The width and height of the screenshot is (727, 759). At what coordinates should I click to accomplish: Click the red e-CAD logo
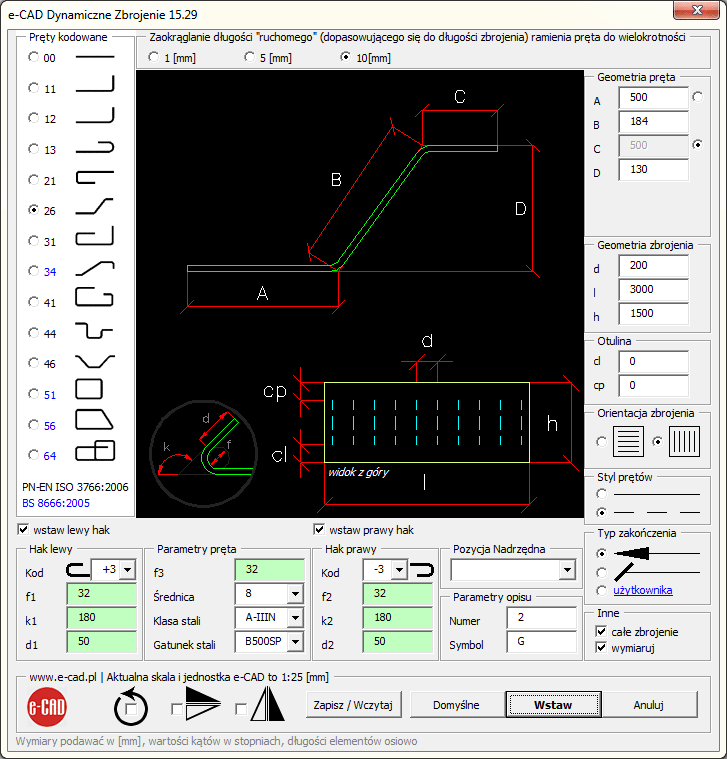(x=46, y=707)
